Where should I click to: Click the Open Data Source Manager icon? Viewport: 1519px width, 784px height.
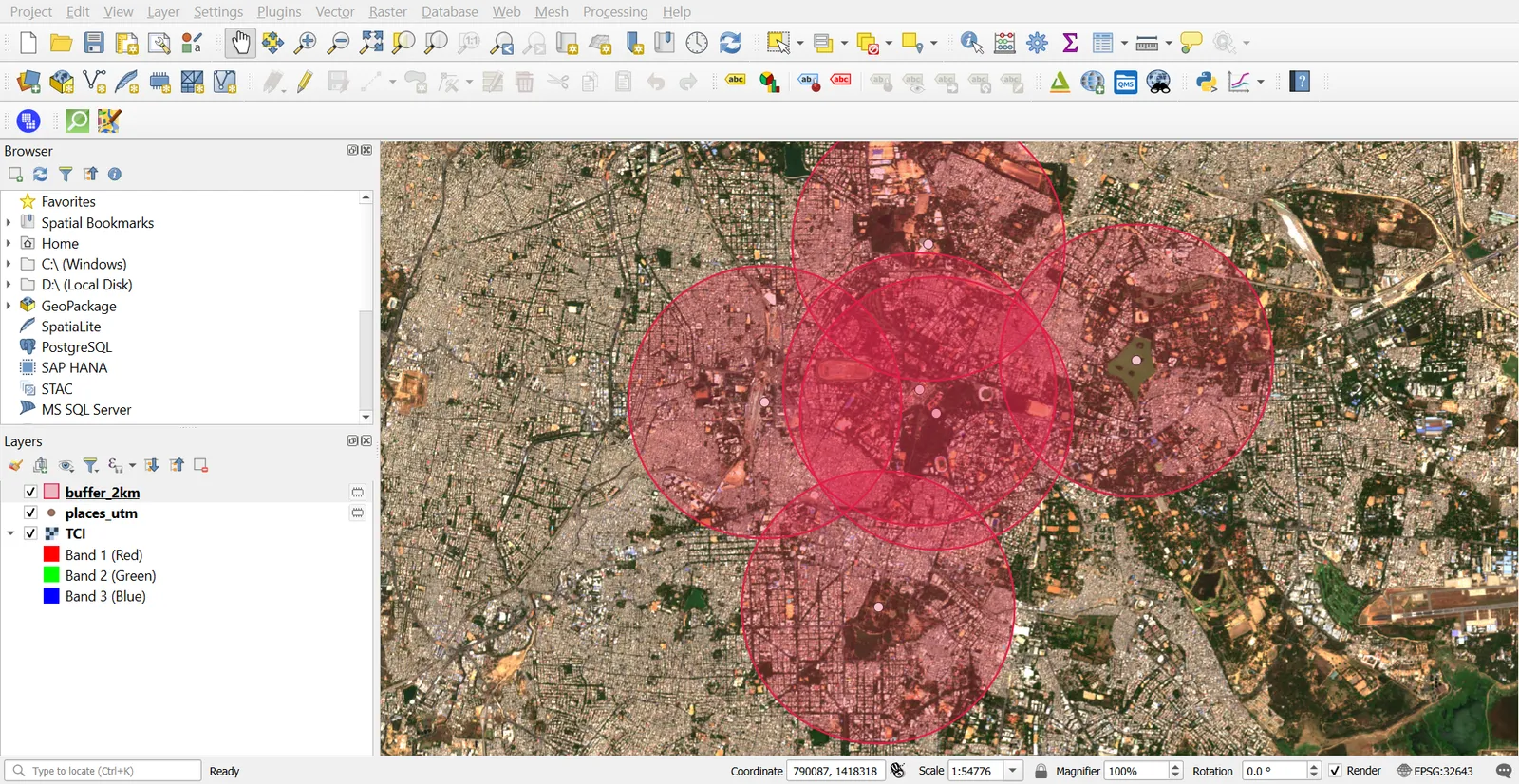(29, 83)
